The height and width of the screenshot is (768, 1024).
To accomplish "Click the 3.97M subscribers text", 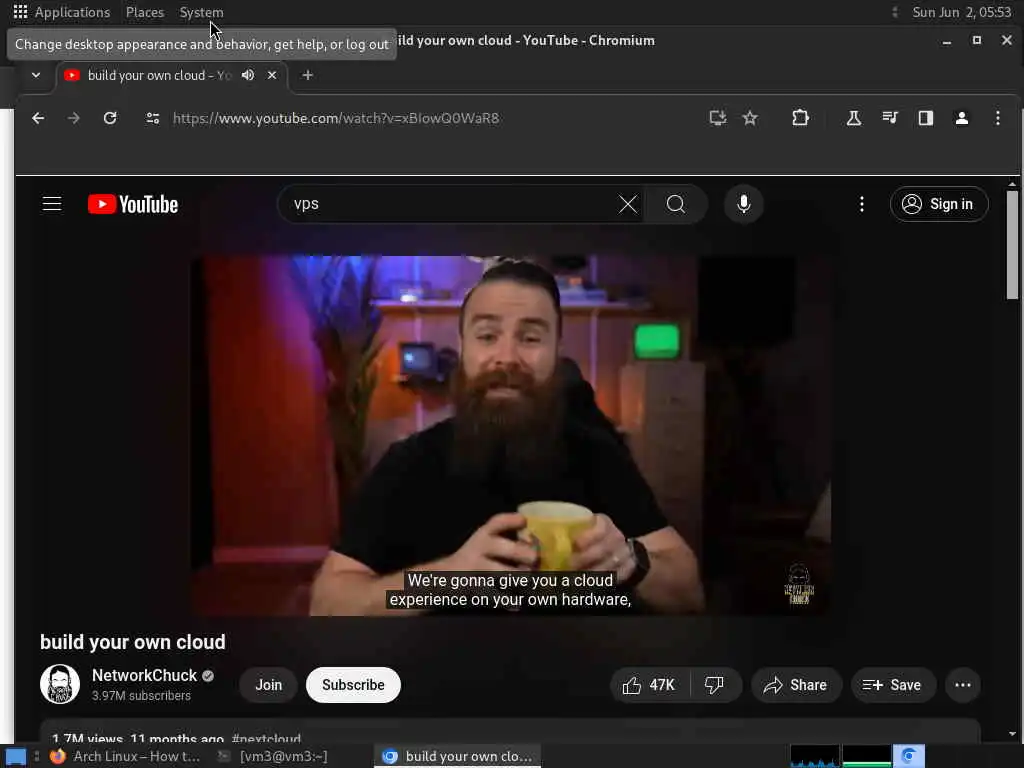I will point(141,696).
